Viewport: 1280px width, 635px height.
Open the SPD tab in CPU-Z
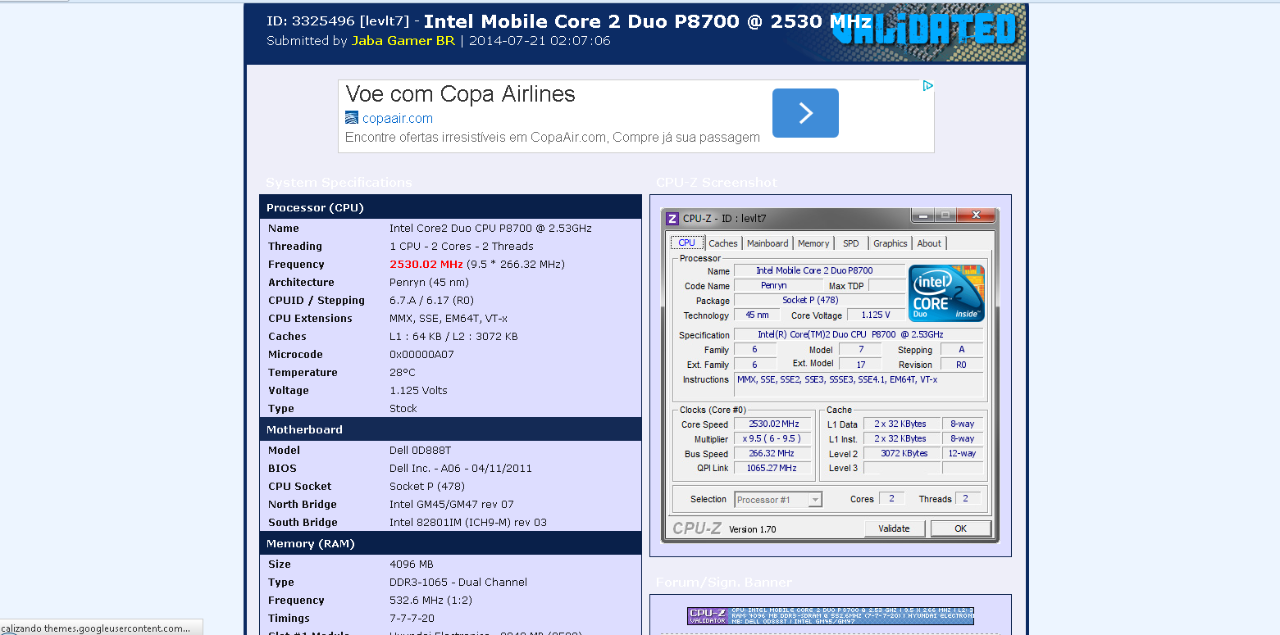click(851, 243)
